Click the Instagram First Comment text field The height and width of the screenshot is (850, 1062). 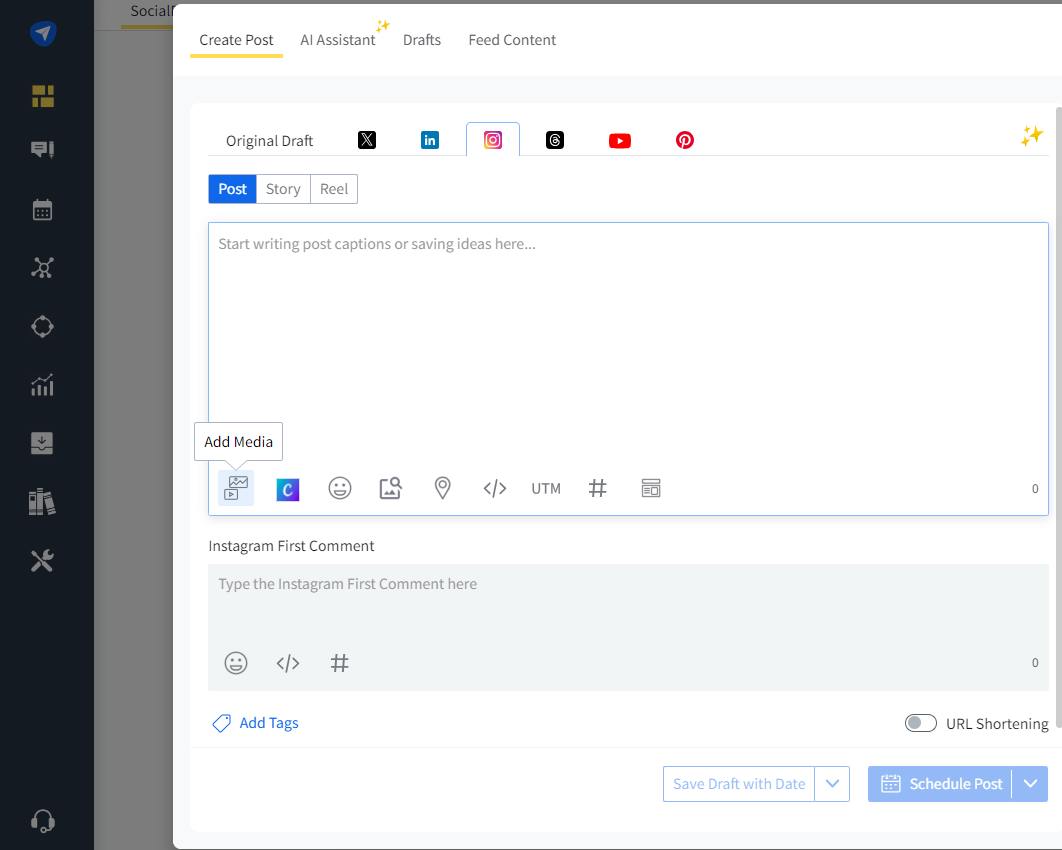tap(628, 600)
